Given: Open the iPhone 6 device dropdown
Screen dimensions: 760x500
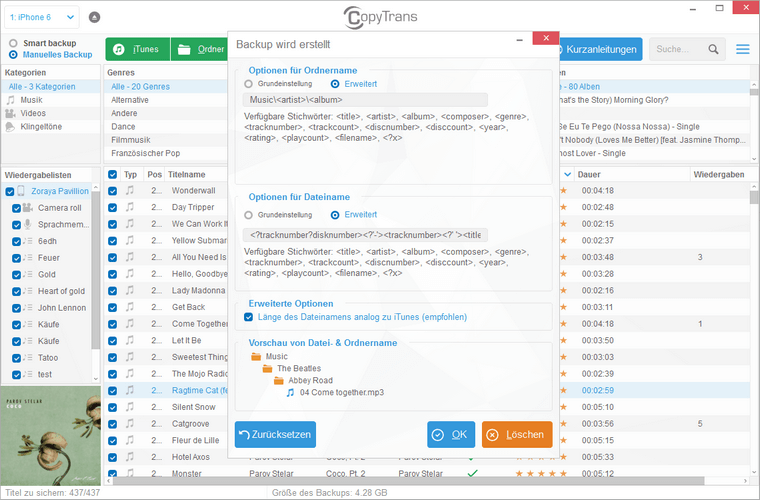Looking at the screenshot, I should (x=42, y=17).
